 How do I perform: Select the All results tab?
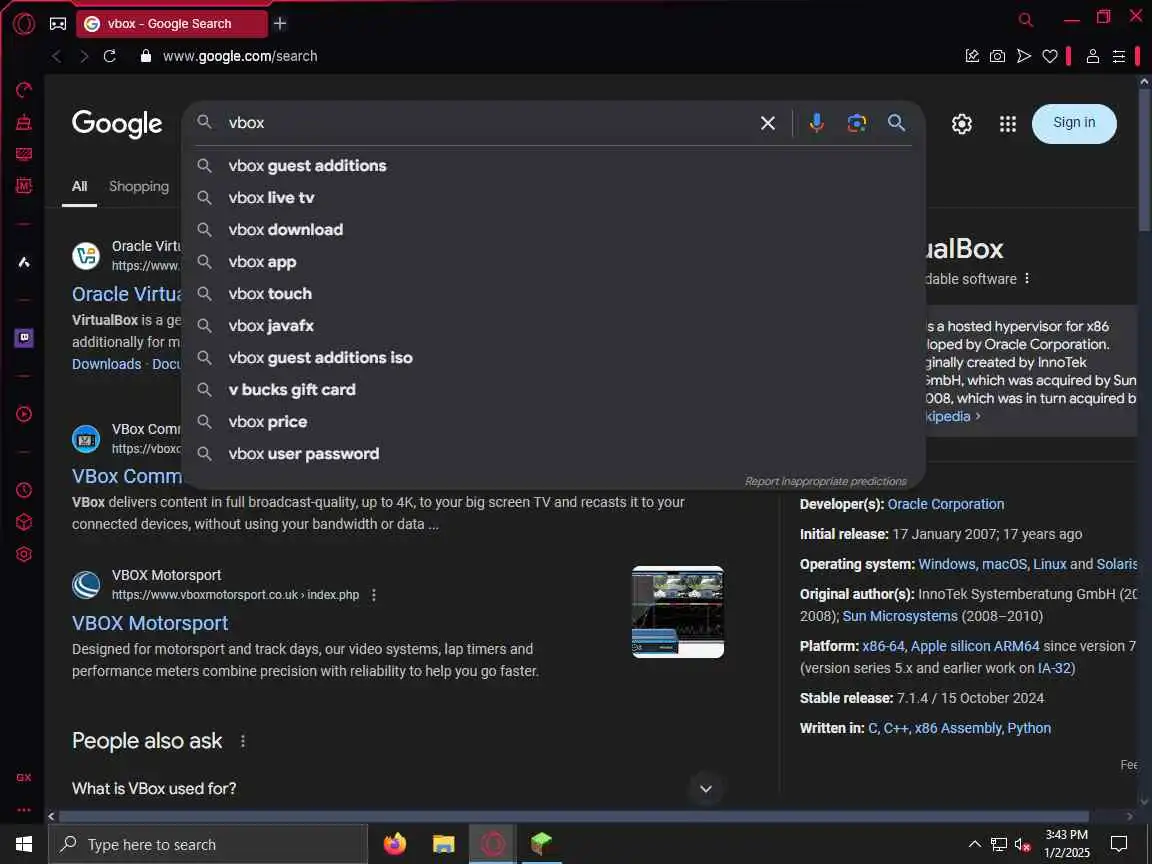(x=79, y=187)
